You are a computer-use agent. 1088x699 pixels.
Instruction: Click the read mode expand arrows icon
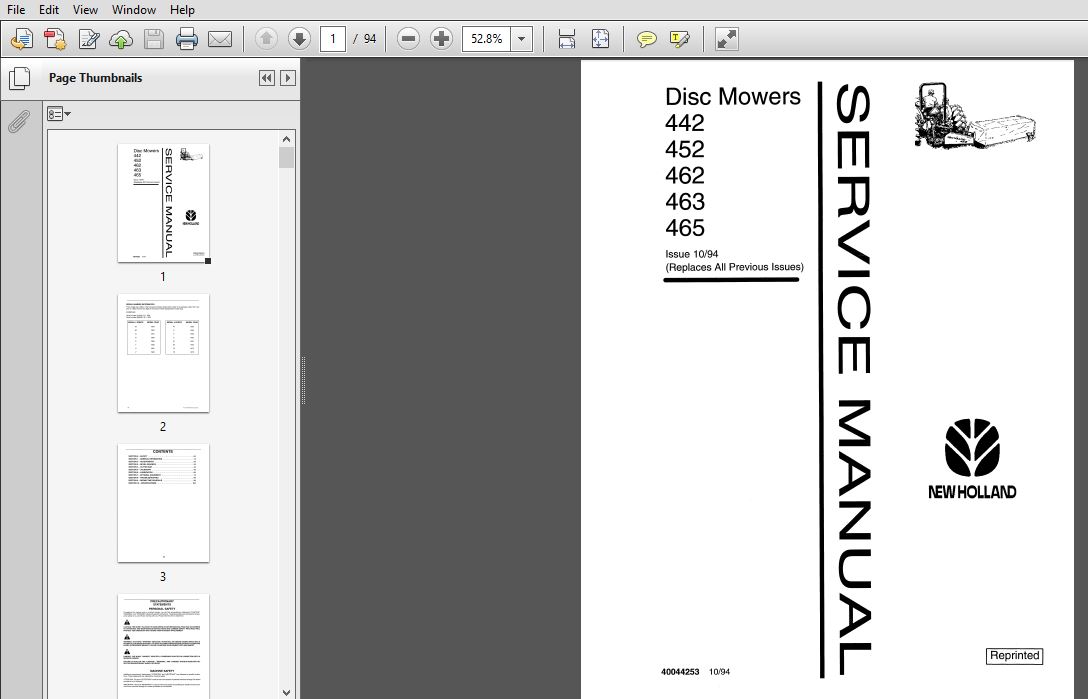pos(726,39)
